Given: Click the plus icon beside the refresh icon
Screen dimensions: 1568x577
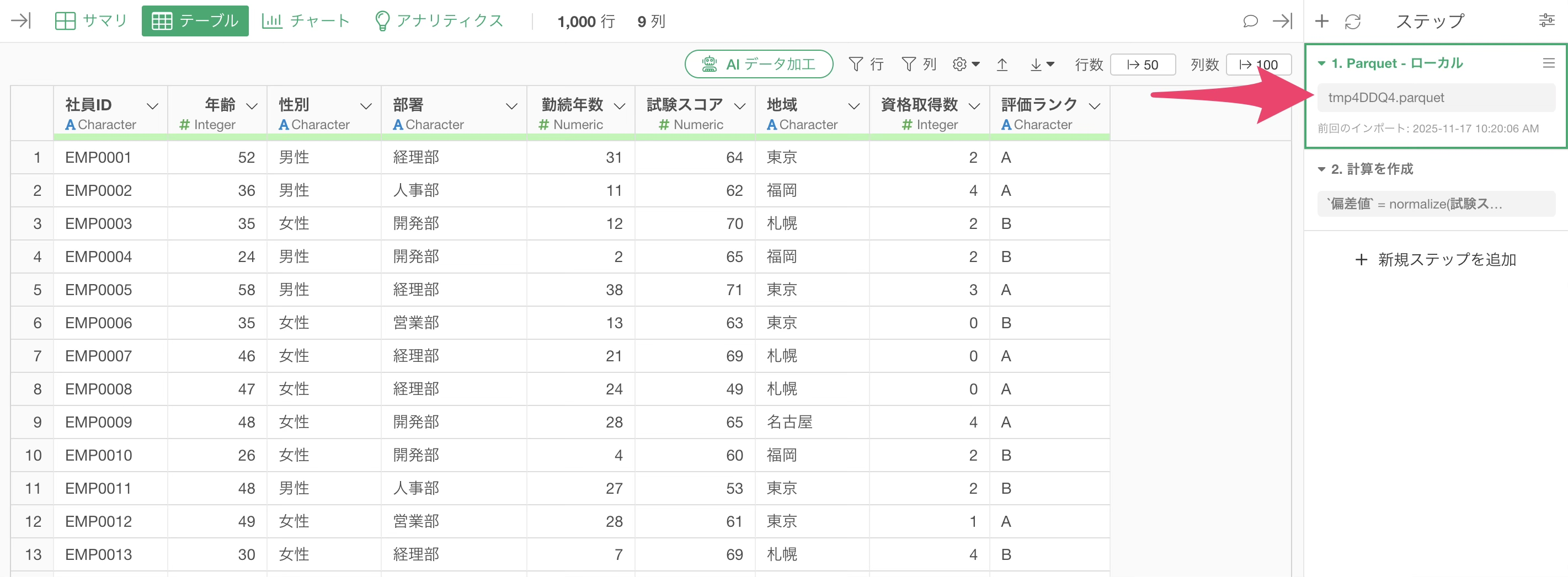Looking at the screenshot, I should coord(1321,22).
